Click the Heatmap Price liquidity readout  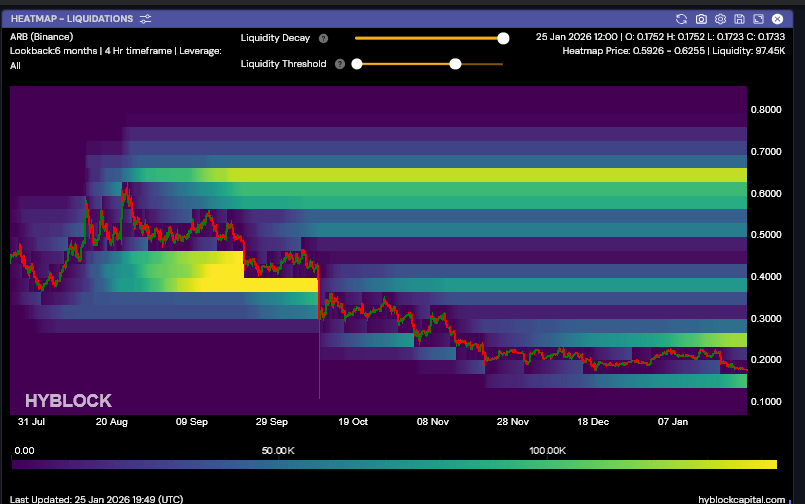point(674,51)
